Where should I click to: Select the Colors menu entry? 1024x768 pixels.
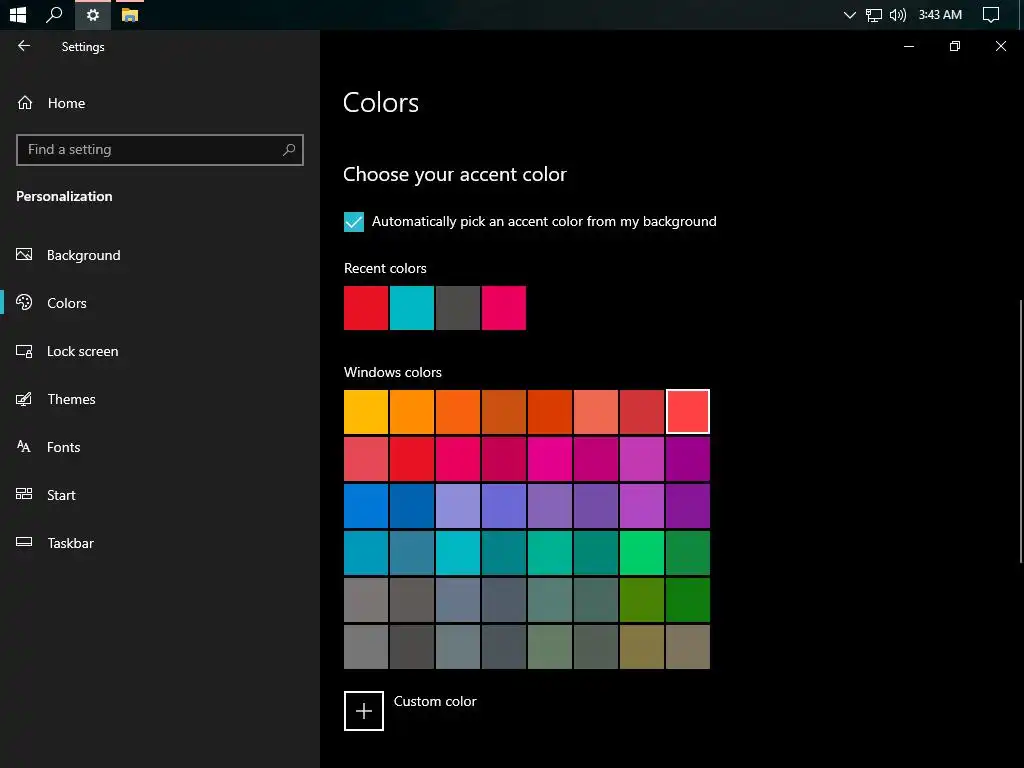(x=67, y=303)
